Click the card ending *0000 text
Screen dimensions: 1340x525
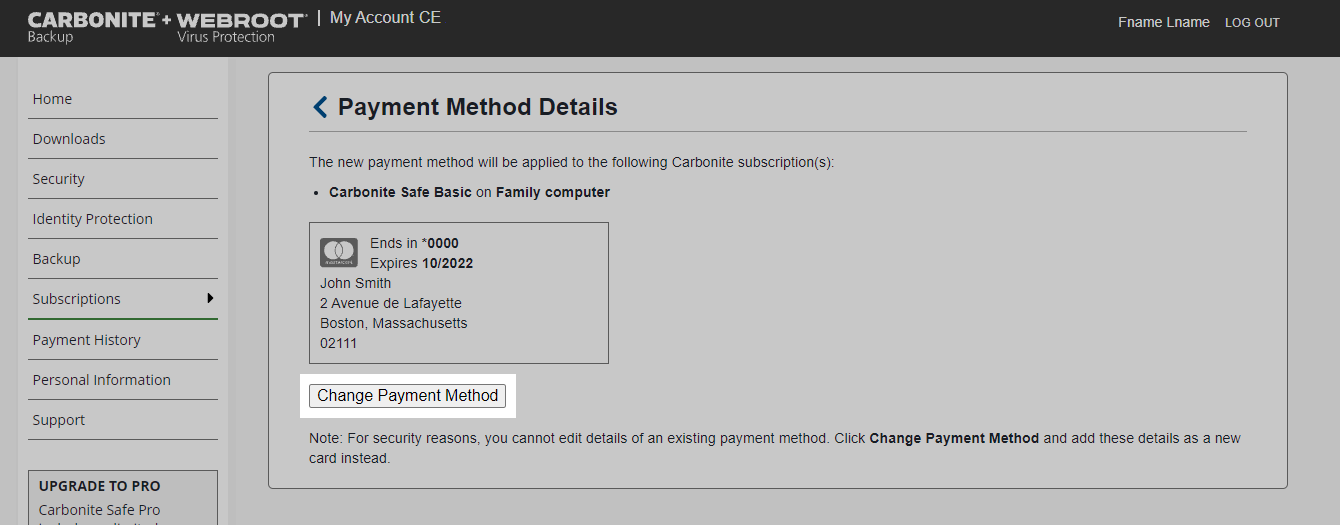(x=414, y=243)
